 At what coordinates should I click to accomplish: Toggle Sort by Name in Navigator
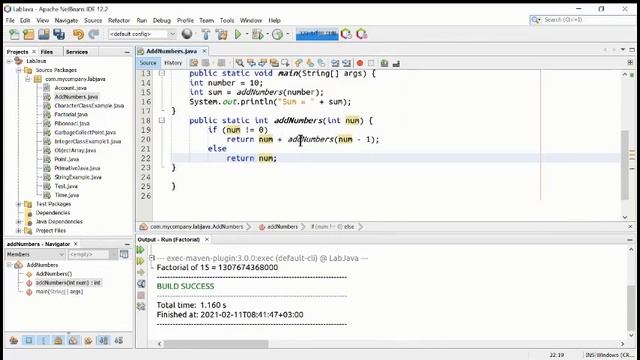click(103, 340)
